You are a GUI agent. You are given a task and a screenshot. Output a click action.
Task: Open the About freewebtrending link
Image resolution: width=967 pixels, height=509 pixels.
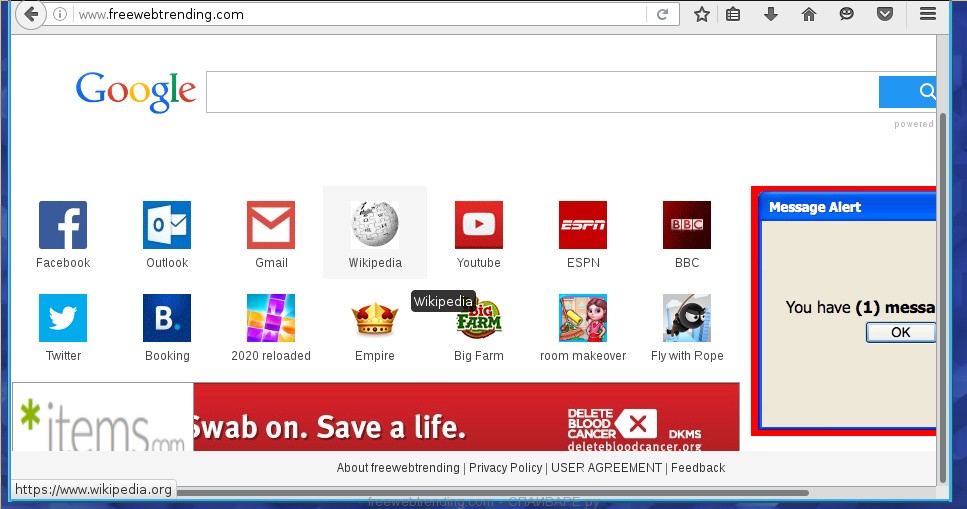click(398, 468)
